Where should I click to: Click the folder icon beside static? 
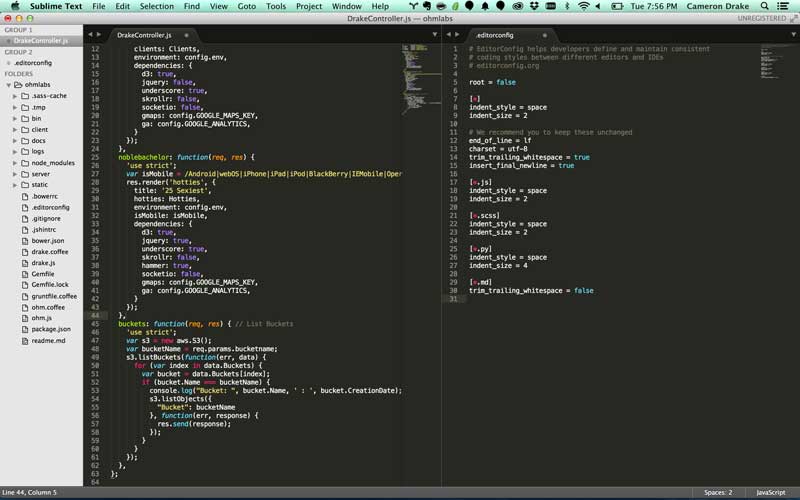point(25,185)
